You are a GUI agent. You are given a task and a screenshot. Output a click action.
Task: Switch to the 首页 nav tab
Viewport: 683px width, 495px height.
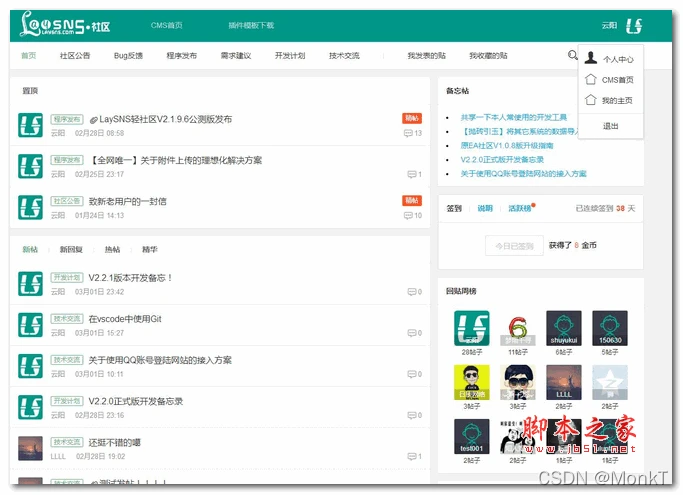point(29,55)
